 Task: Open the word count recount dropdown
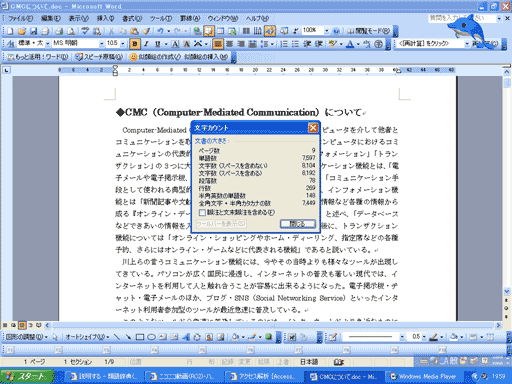point(467,44)
